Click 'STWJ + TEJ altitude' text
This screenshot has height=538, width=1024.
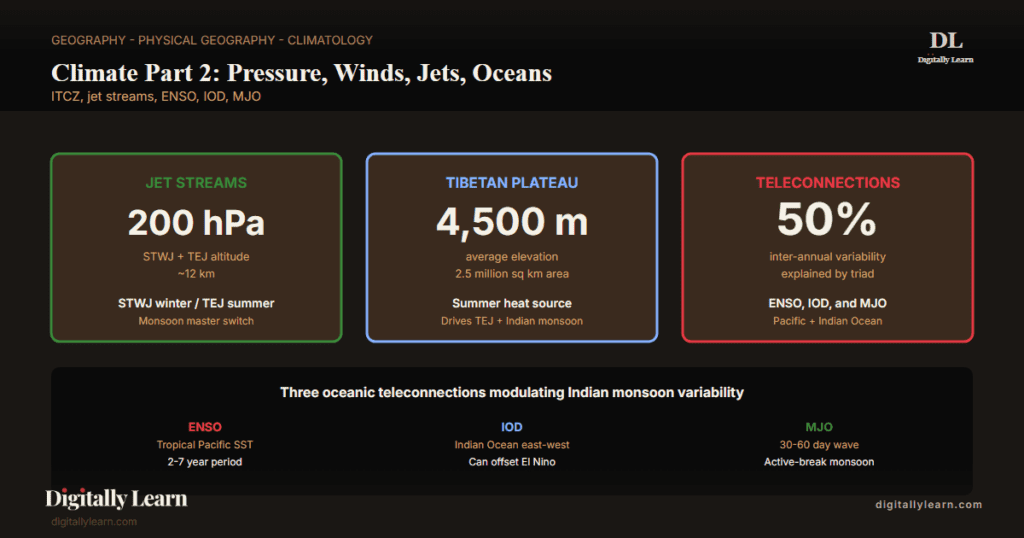click(x=196, y=257)
